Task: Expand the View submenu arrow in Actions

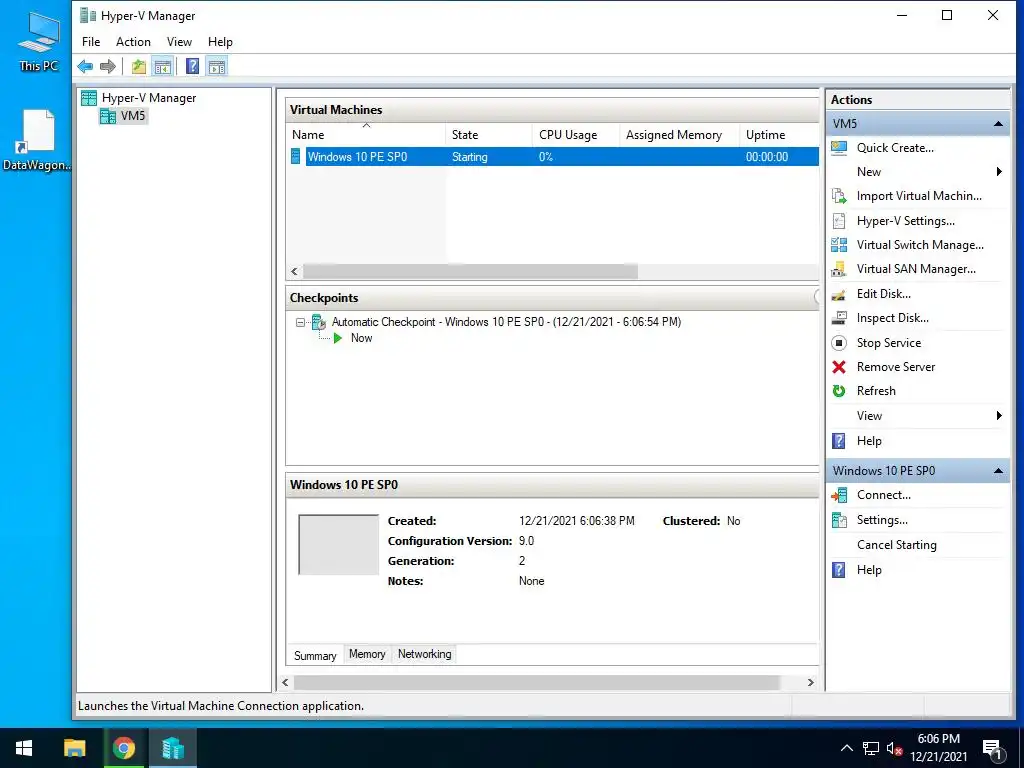Action: (x=999, y=416)
